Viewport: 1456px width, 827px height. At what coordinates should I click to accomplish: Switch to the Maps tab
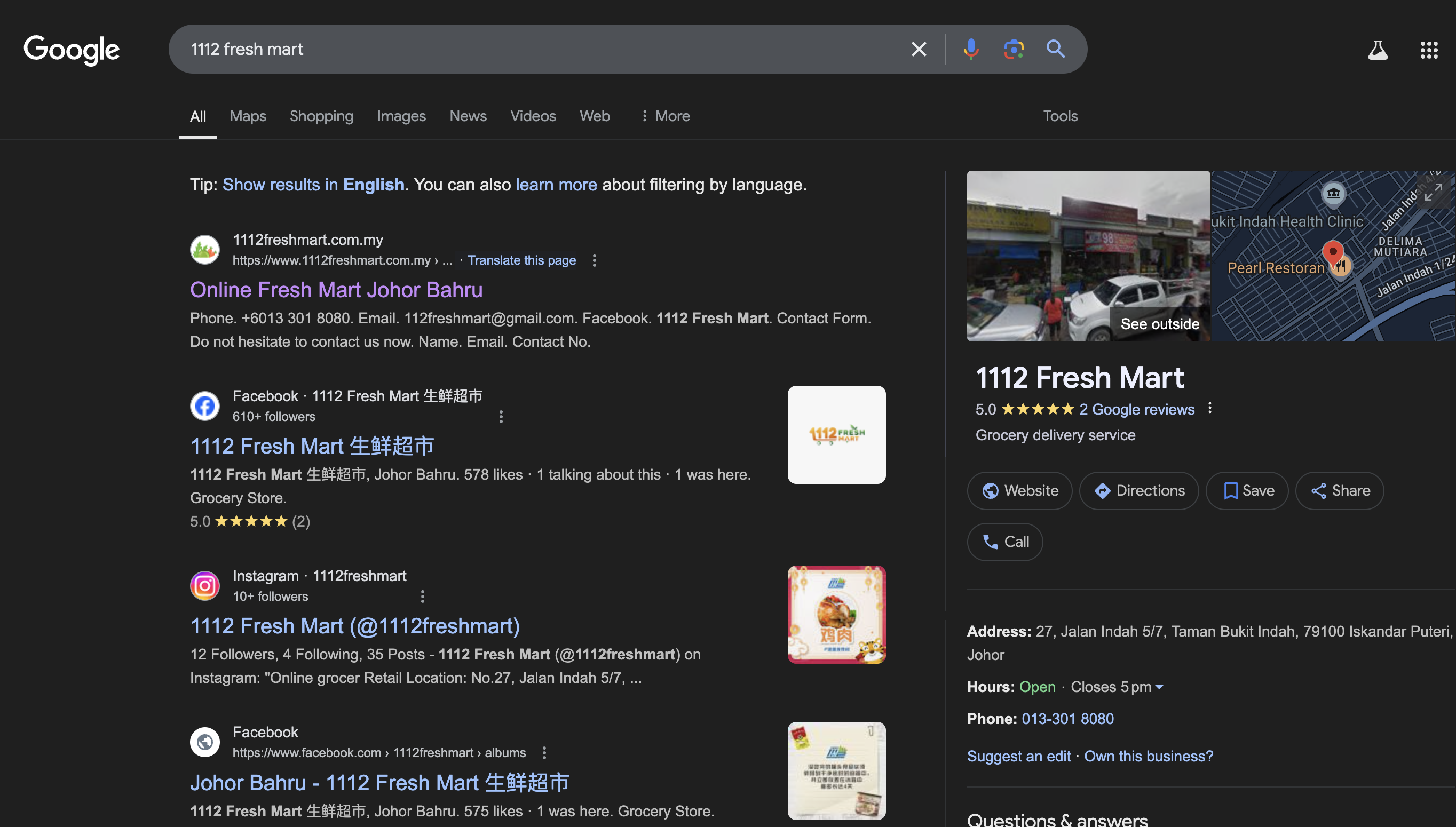pos(248,116)
